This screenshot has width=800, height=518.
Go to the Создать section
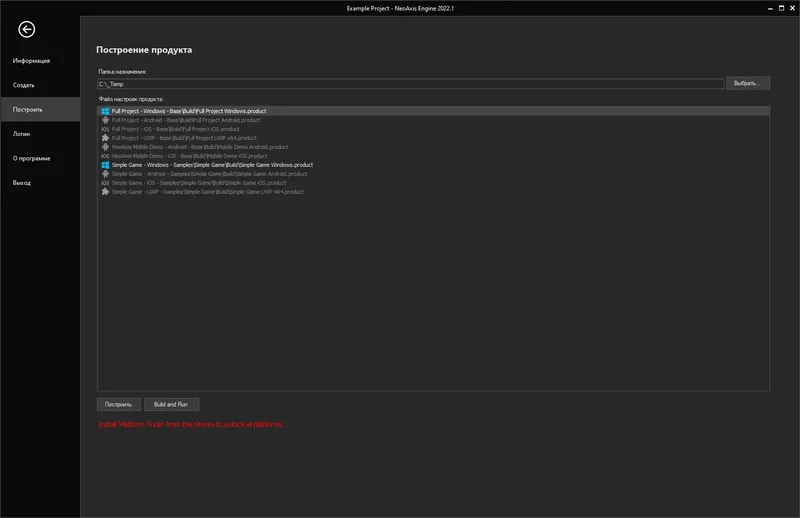coord(24,85)
